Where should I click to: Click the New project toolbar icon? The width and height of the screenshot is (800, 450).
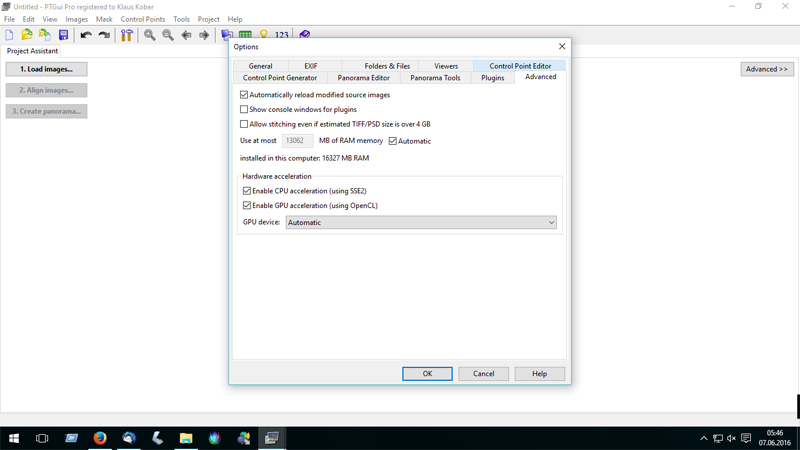point(10,35)
